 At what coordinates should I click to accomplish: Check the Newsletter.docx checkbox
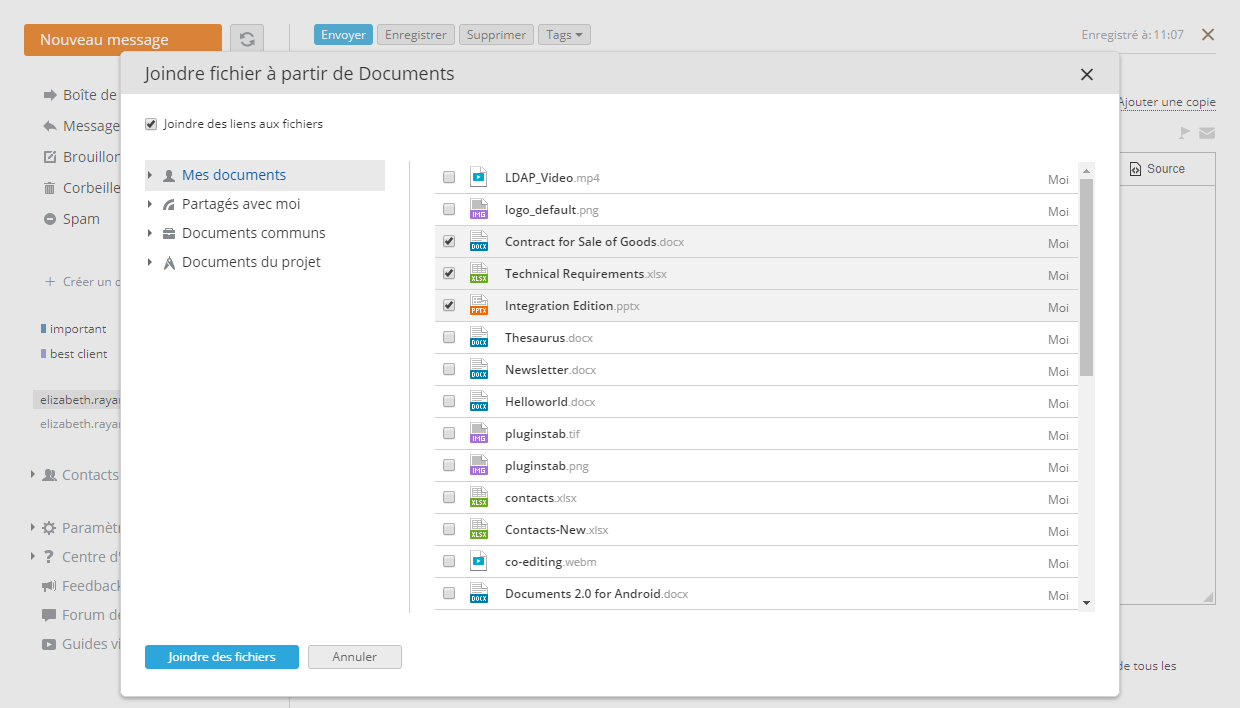pyautogui.click(x=449, y=370)
